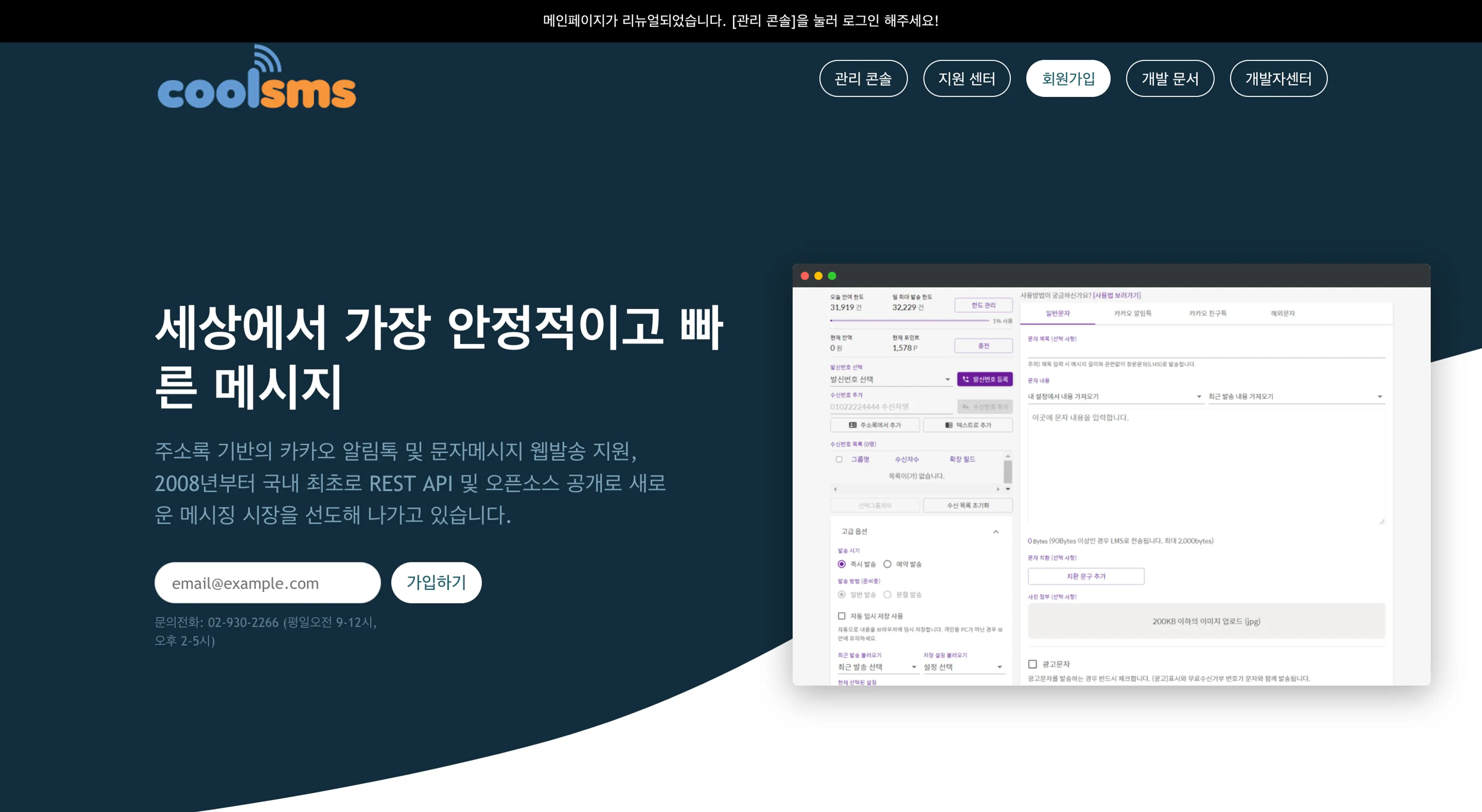Enable the 자동 임시 저장 사용 checkbox
The image size is (1482, 812).
click(842, 616)
